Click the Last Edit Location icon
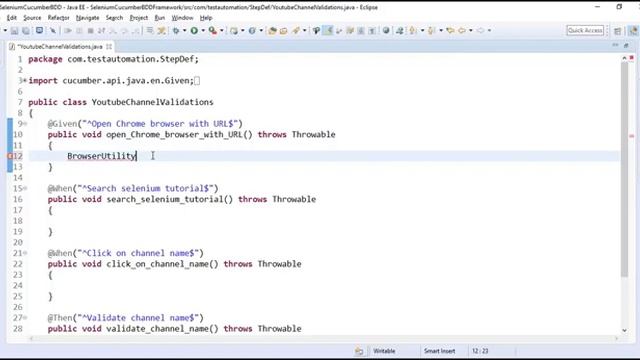Viewport: 640px width, 360px height. [450, 31]
